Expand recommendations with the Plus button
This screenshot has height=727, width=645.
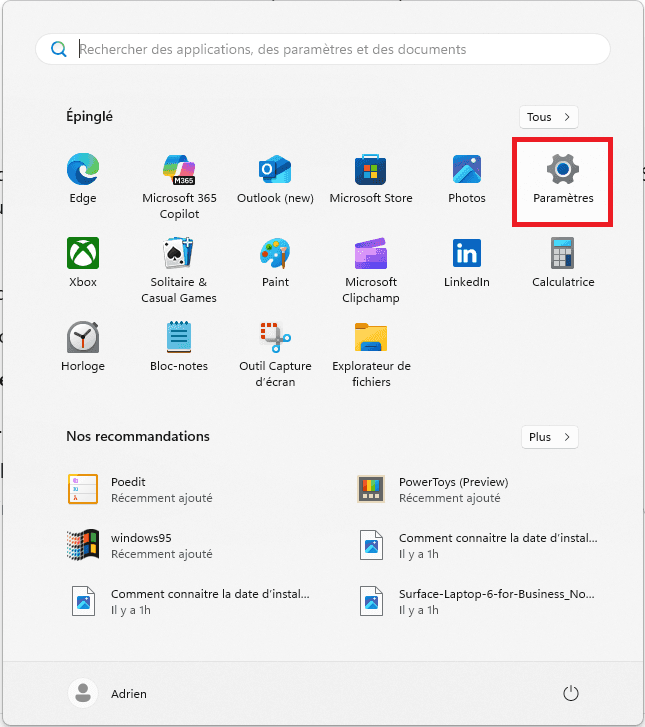tap(549, 437)
